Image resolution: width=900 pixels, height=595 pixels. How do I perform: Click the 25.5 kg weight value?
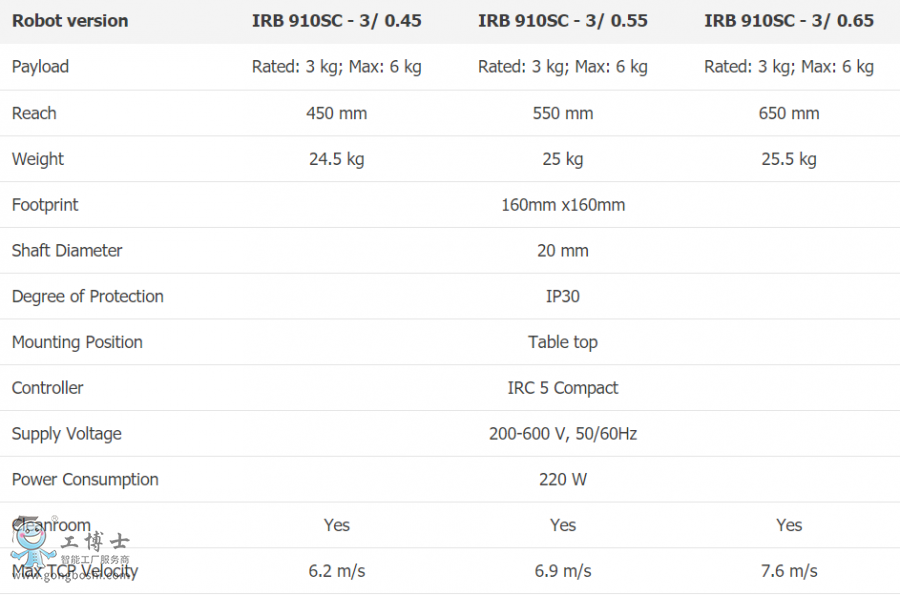tap(789, 159)
